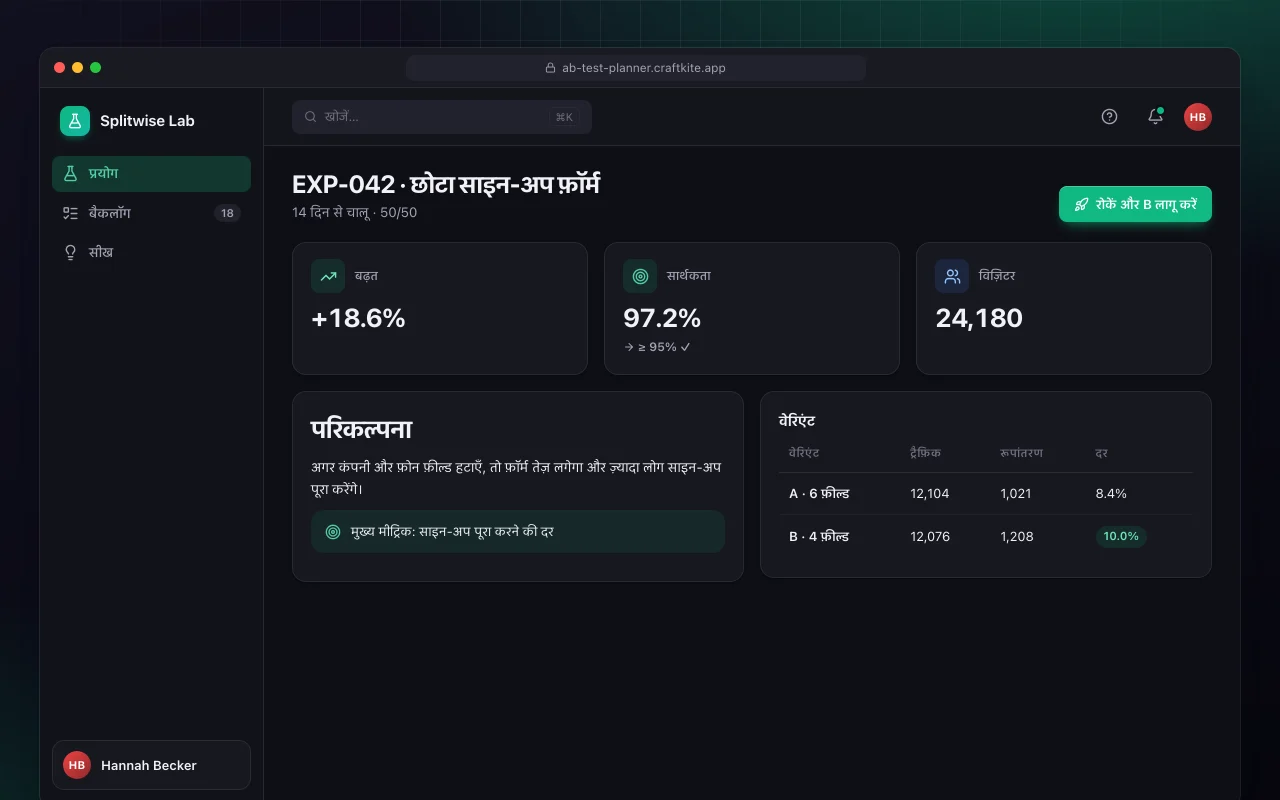Image resolution: width=1280 pixels, height=800 pixels.
Task: Click the ⌘K shortcut hint
Action: [x=564, y=117]
